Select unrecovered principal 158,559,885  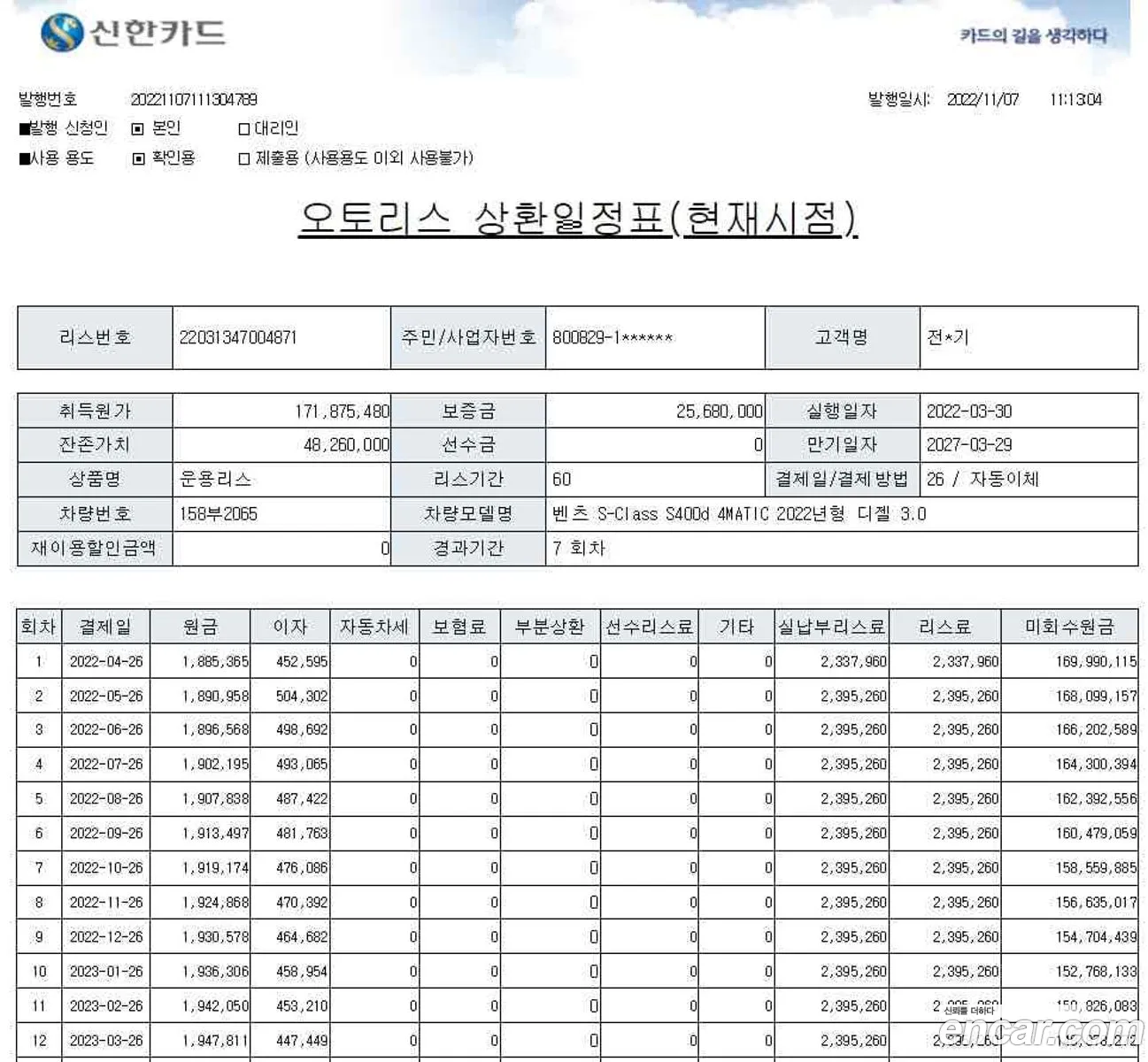coord(1096,867)
